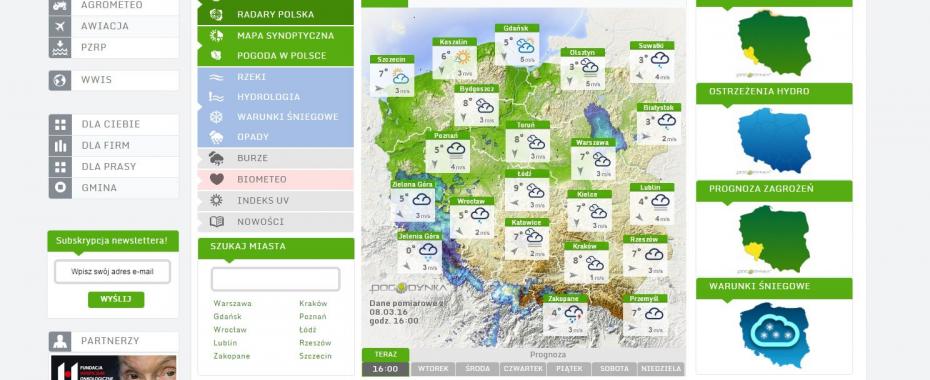Click the bar chart icon beside Dla Firm
930x380 pixels.
tap(60, 145)
